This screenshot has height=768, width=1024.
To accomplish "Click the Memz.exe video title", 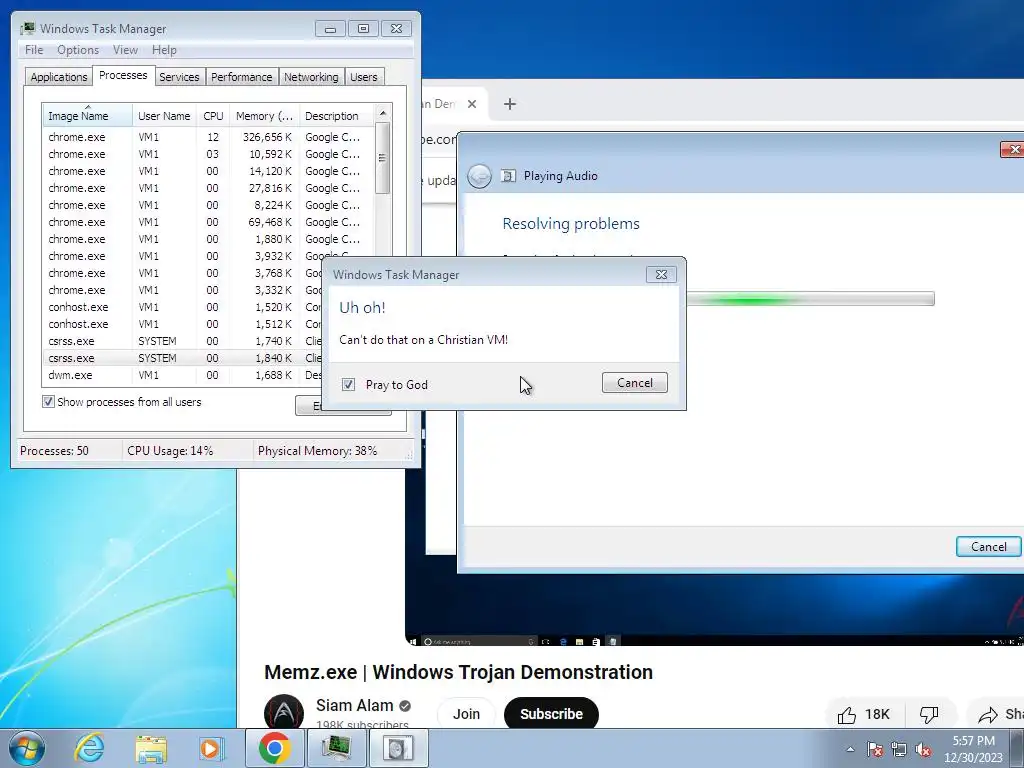I will click(458, 672).
